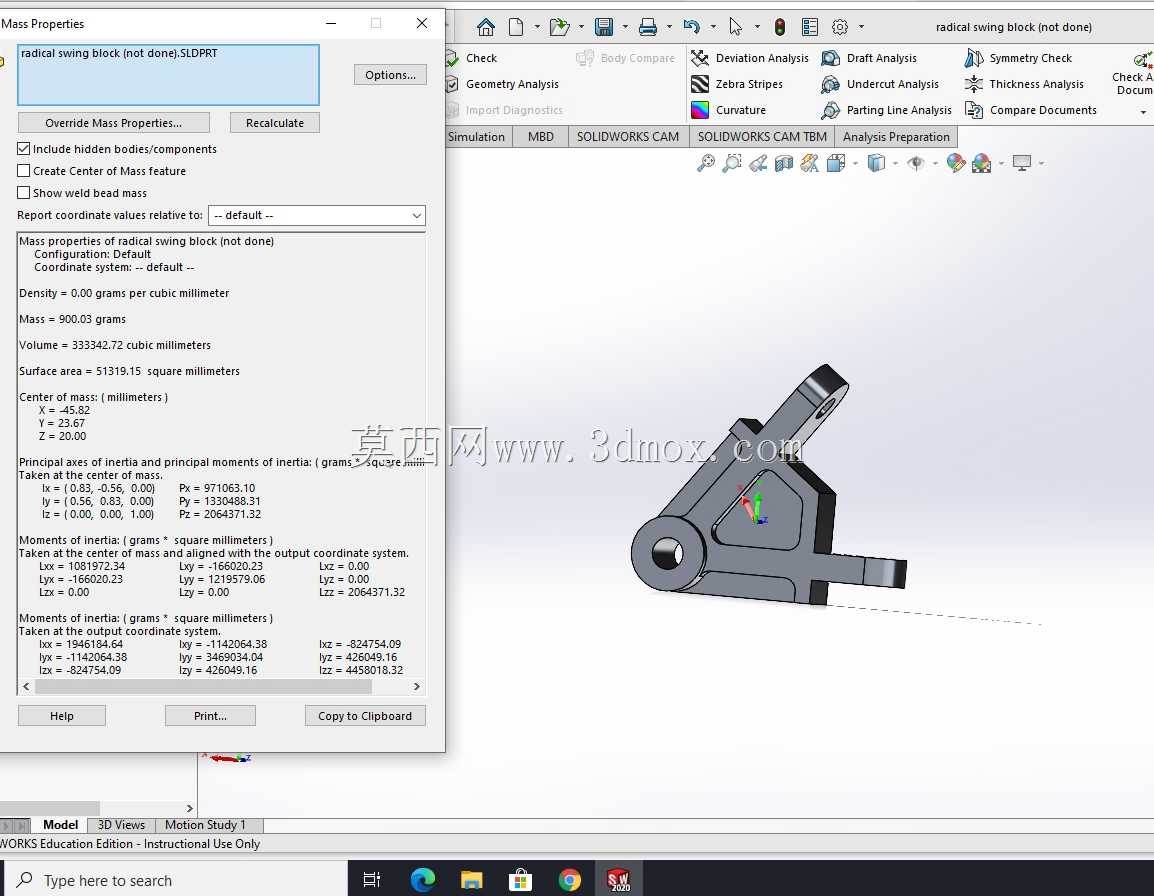This screenshot has width=1154, height=896.
Task: Expand the Open file dropdown arrow
Action: pyautogui.click(x=581, y=27)
